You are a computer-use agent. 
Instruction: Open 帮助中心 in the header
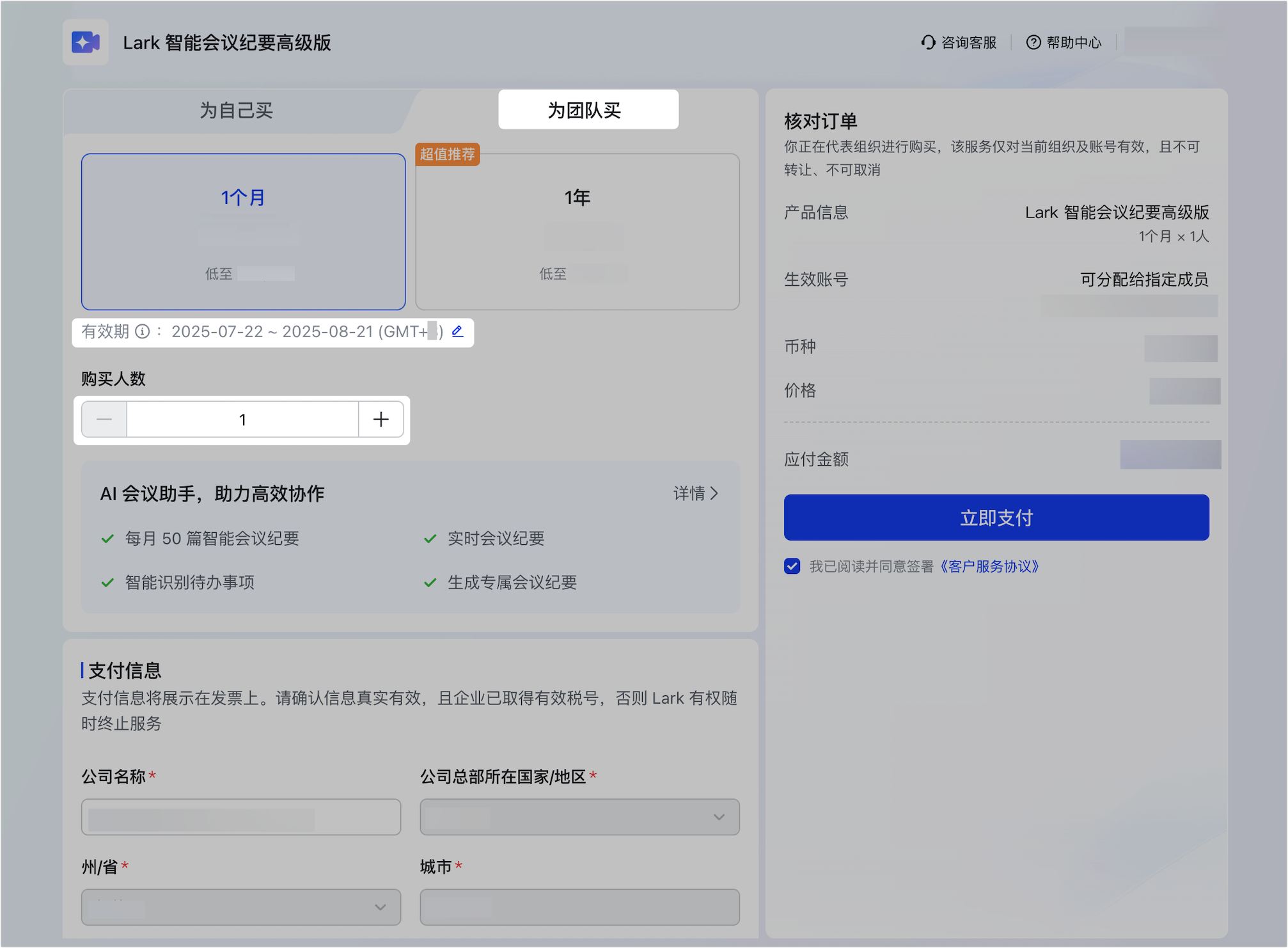pos(1064,42)
